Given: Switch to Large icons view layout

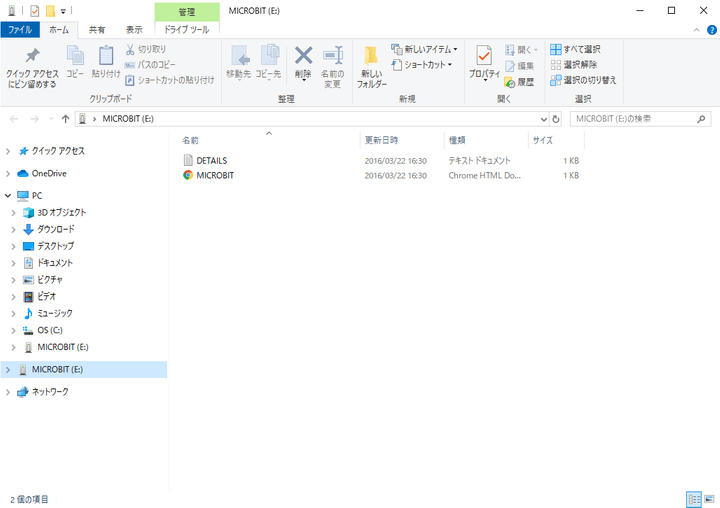Looking at the screenshot, I should tap(709, 499).
